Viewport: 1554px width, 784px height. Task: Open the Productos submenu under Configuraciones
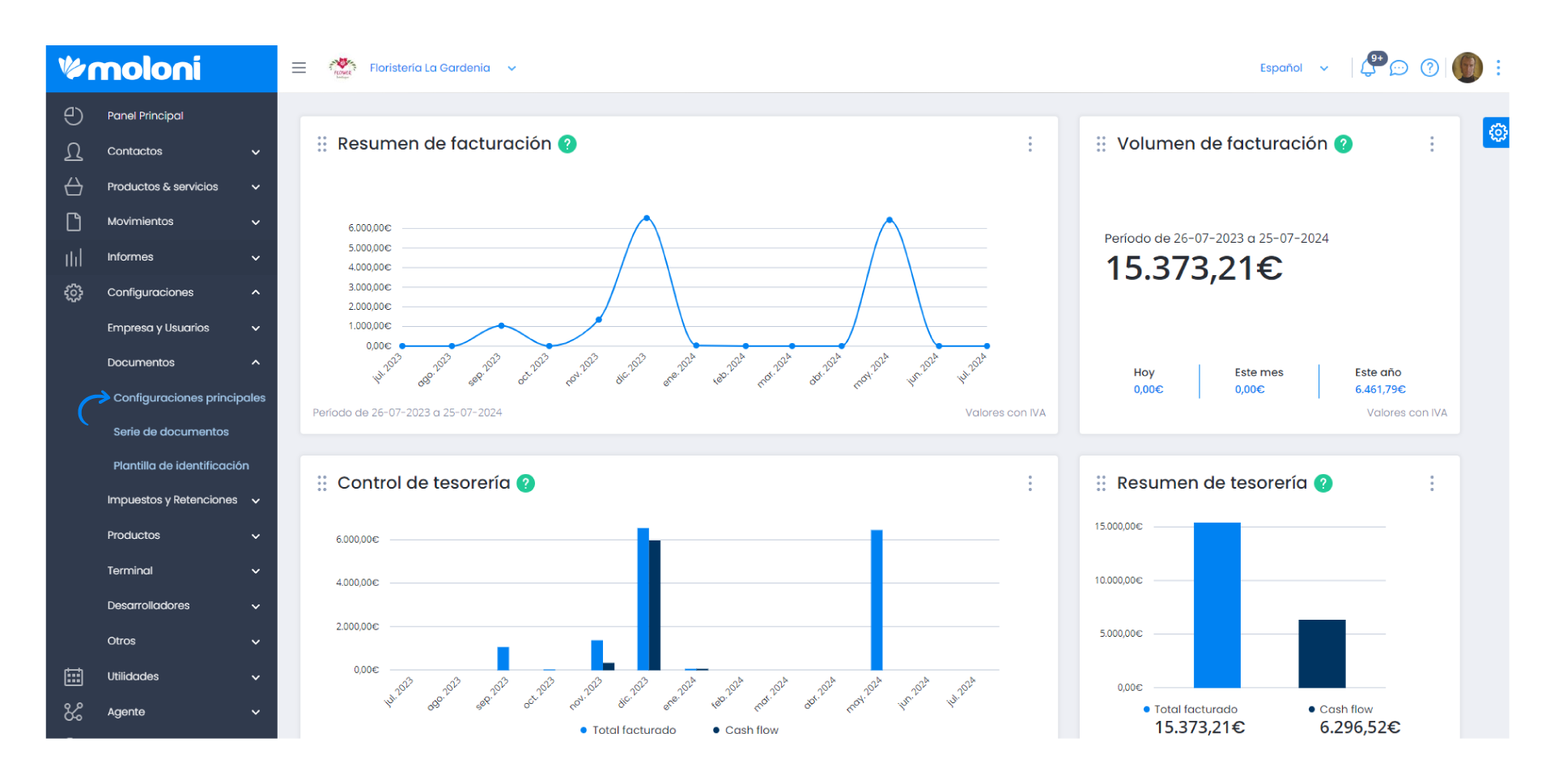(x=134, y=536)
